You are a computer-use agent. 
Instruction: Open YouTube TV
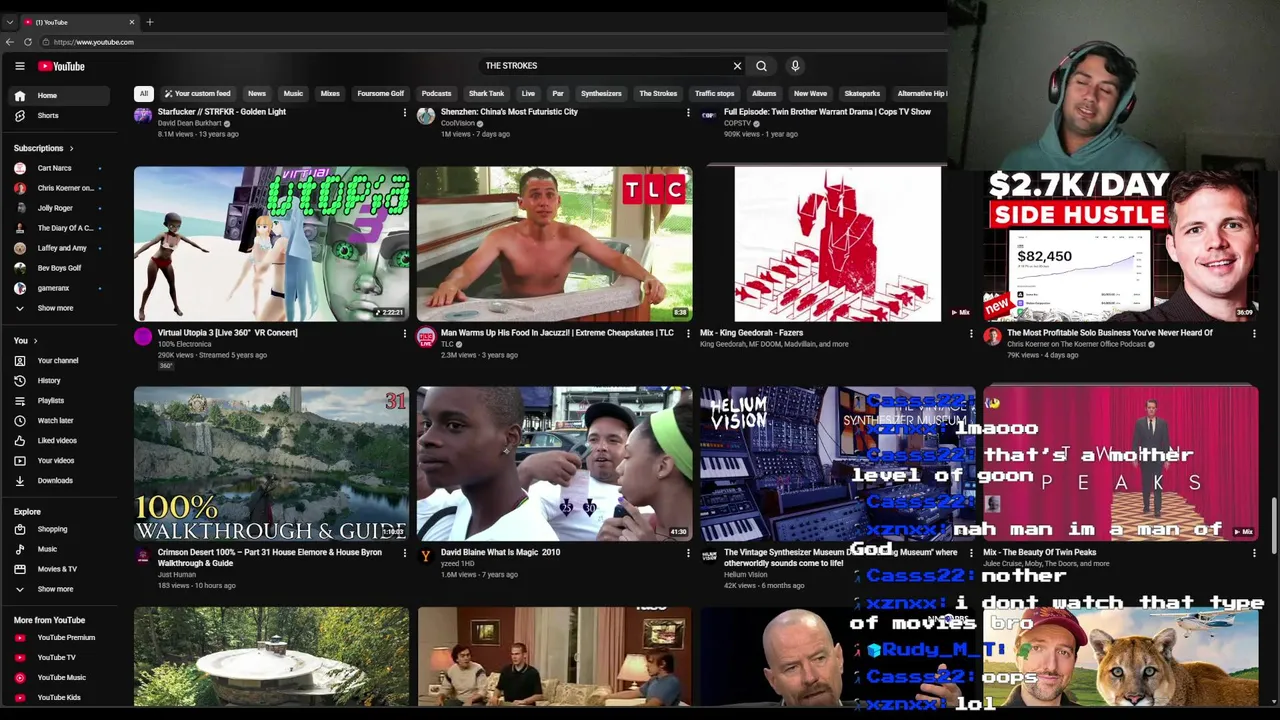60,657
